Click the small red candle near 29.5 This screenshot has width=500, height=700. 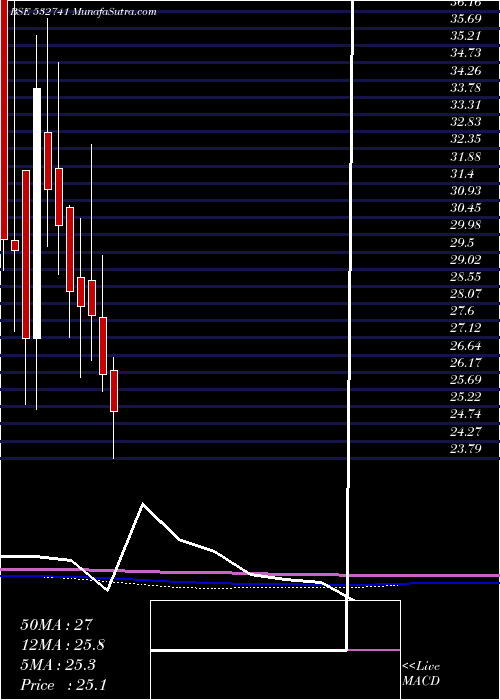click(15, 246)
